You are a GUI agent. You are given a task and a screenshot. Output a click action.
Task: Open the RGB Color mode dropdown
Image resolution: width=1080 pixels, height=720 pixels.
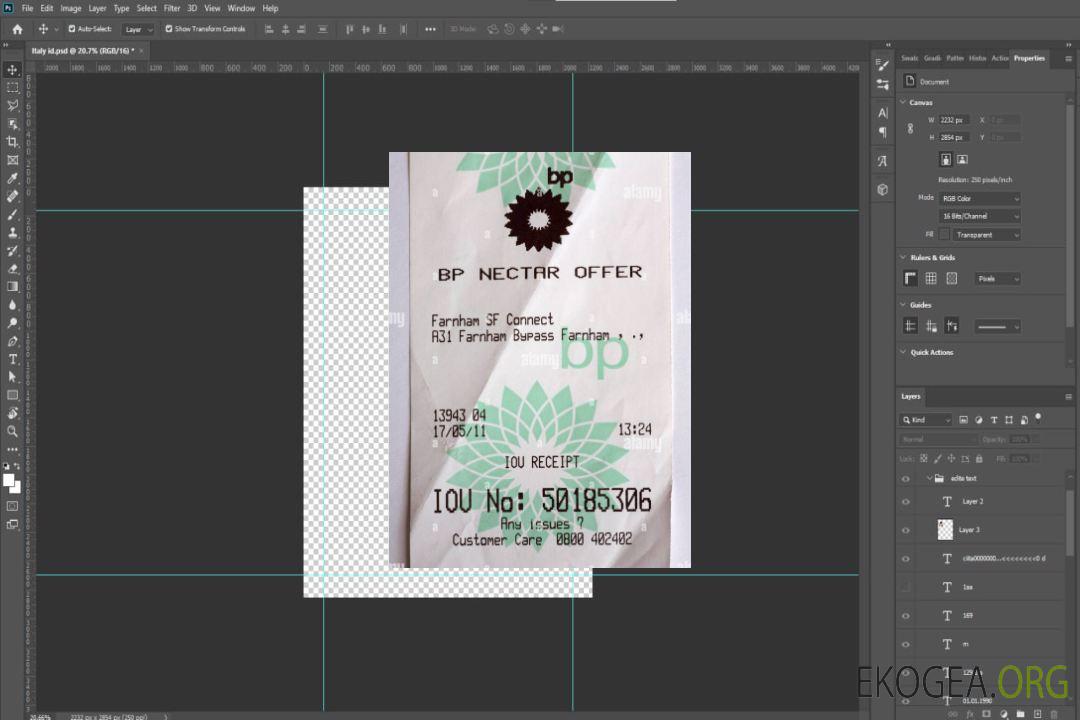tap(980, 198)
